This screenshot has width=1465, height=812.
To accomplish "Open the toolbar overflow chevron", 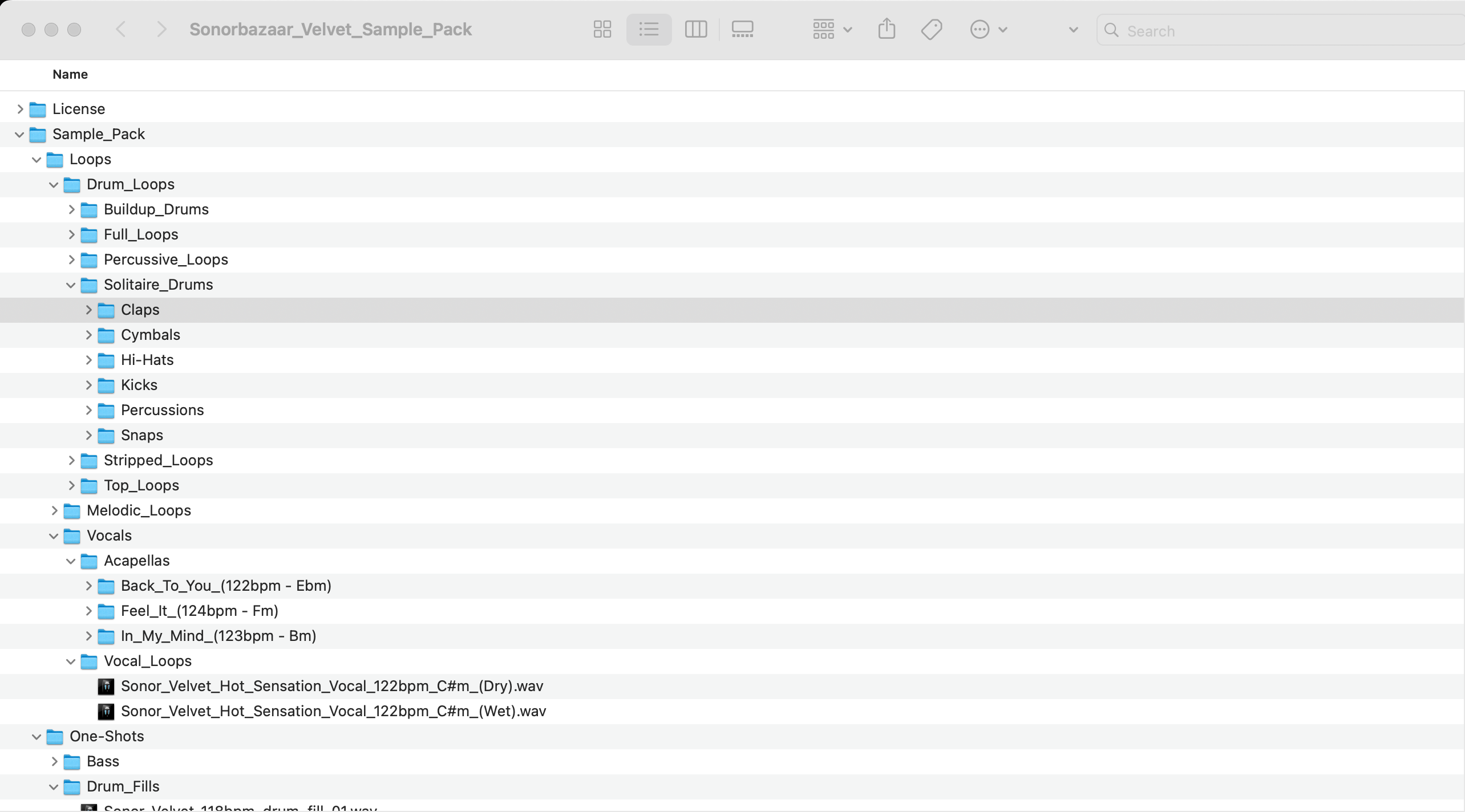I will click(x=1073, y=30).
